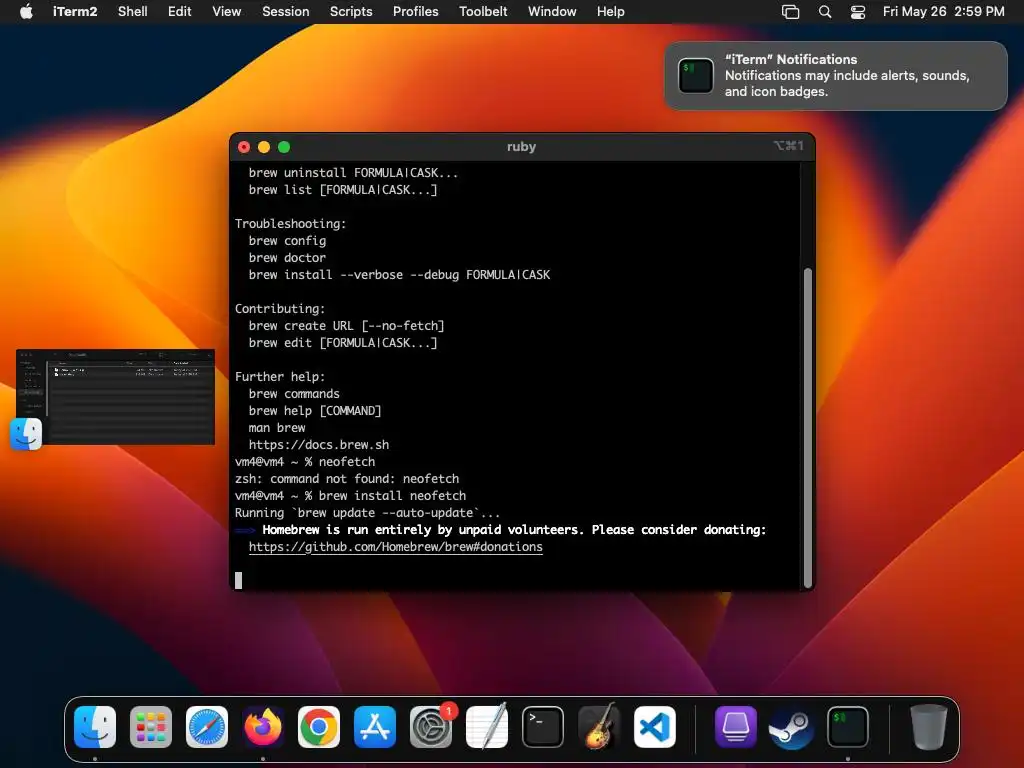The height and width of the screenshot is (768, 1024).
Task: Open Spotlight search in menu bar
Action: 825,12
